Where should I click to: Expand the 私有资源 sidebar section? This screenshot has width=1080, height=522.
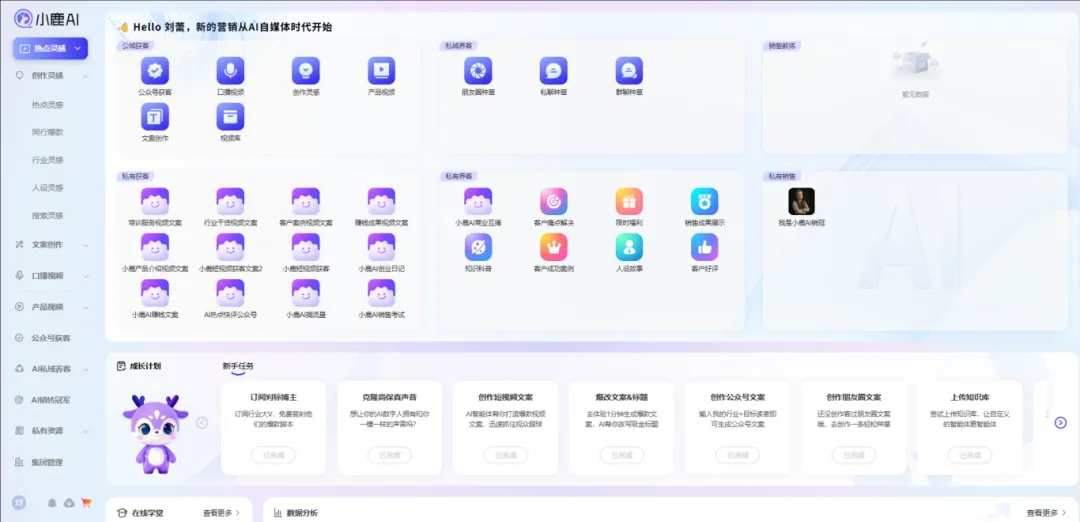point(85,430)
